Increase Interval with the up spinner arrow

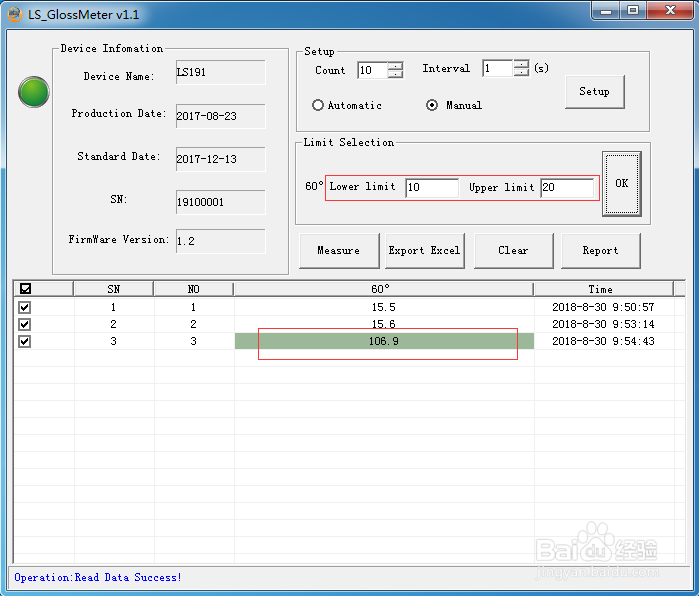521,64
